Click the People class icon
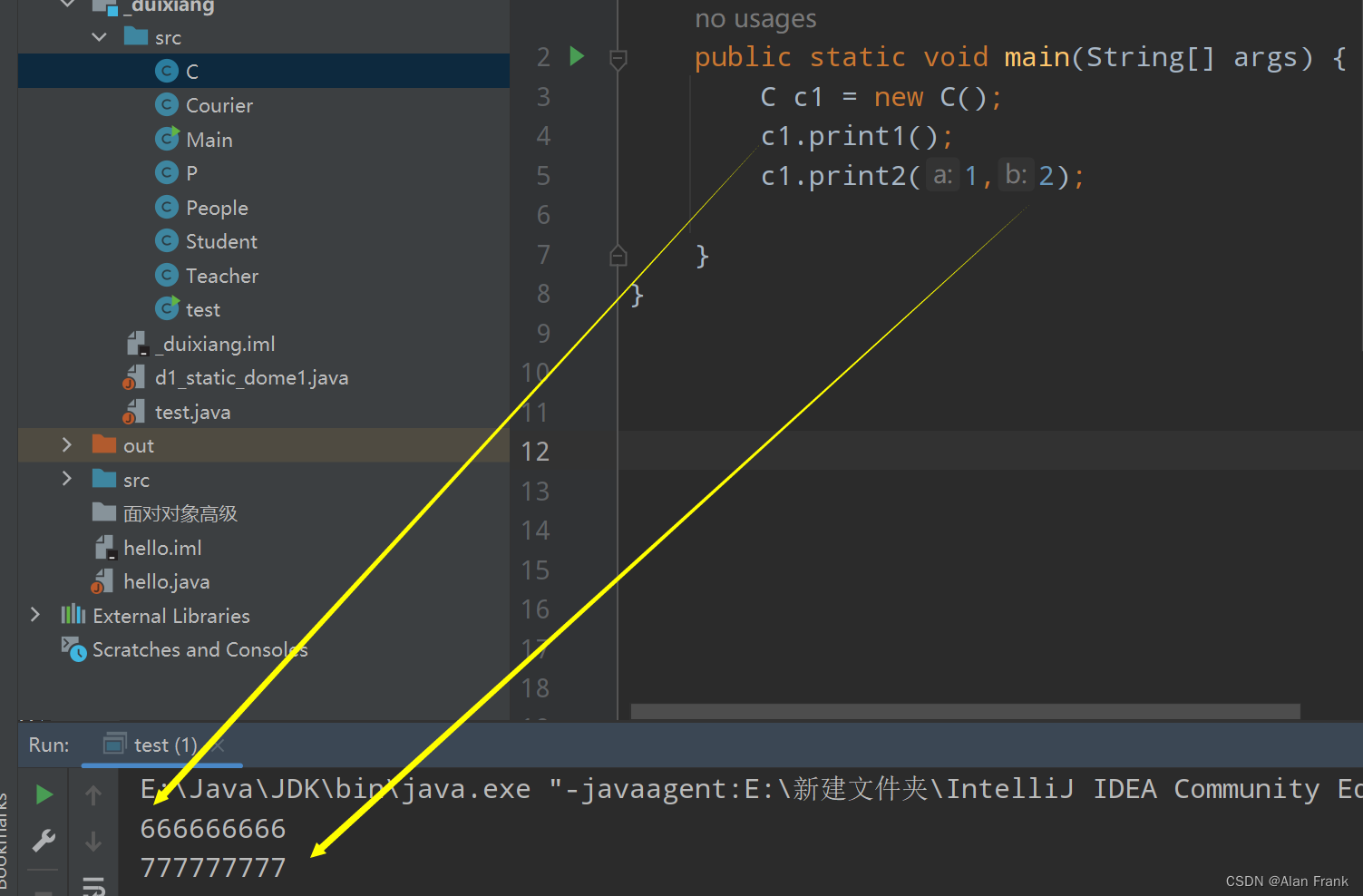The image size is (1363, 896). point(167,208)
